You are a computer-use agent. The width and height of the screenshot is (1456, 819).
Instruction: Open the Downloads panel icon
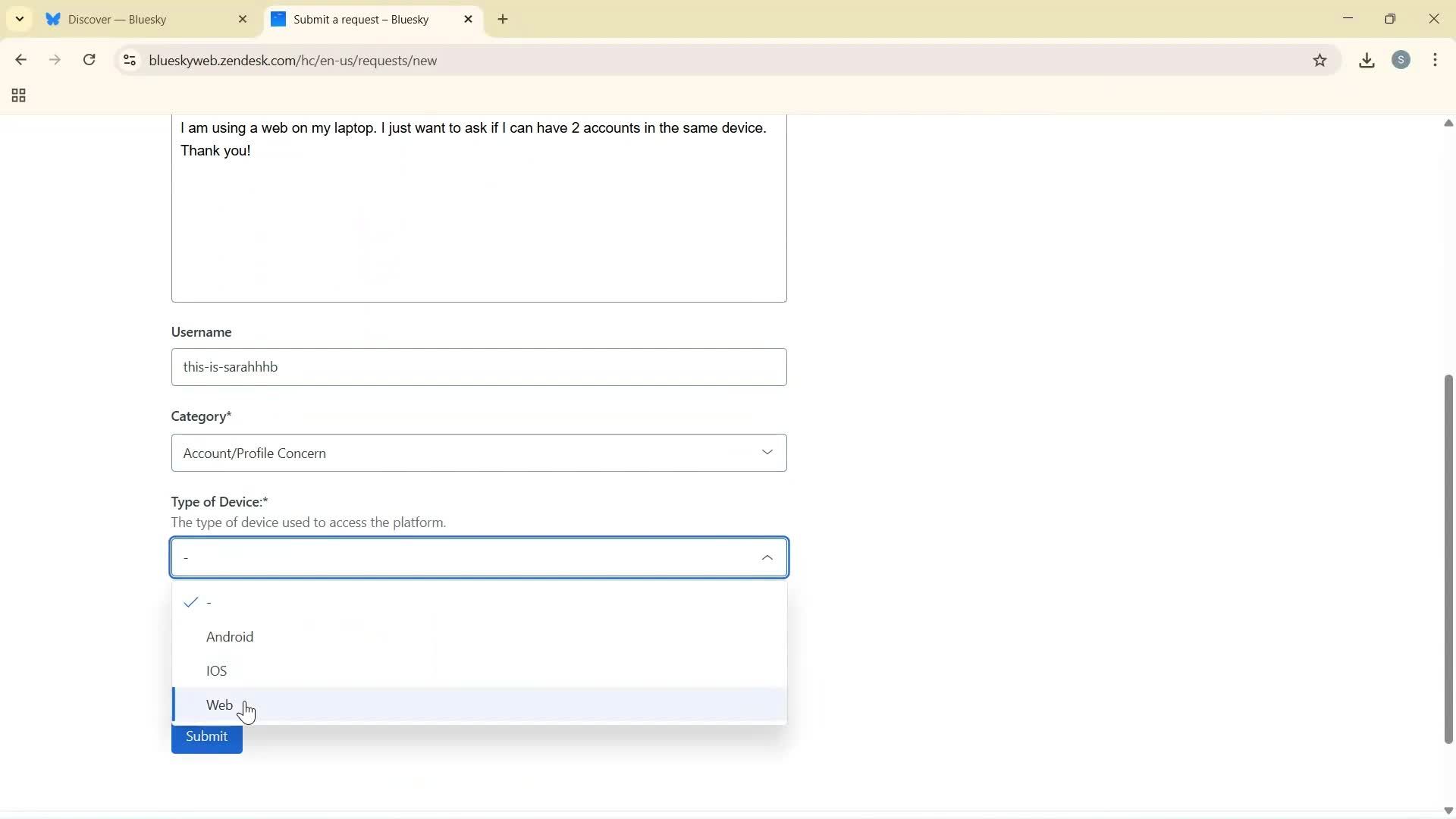pos(1367,60)
